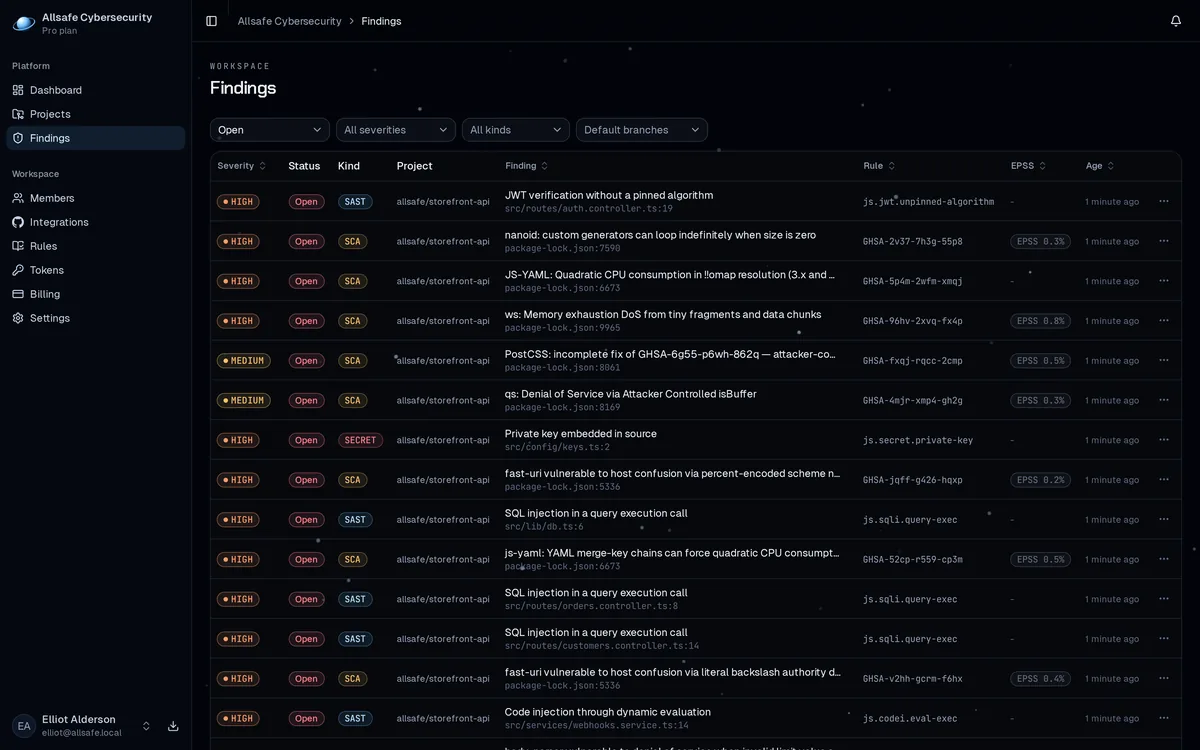Open Rules page in sidebar
The height and width of the screenshot is (750, 1200).
coord(96,246)
